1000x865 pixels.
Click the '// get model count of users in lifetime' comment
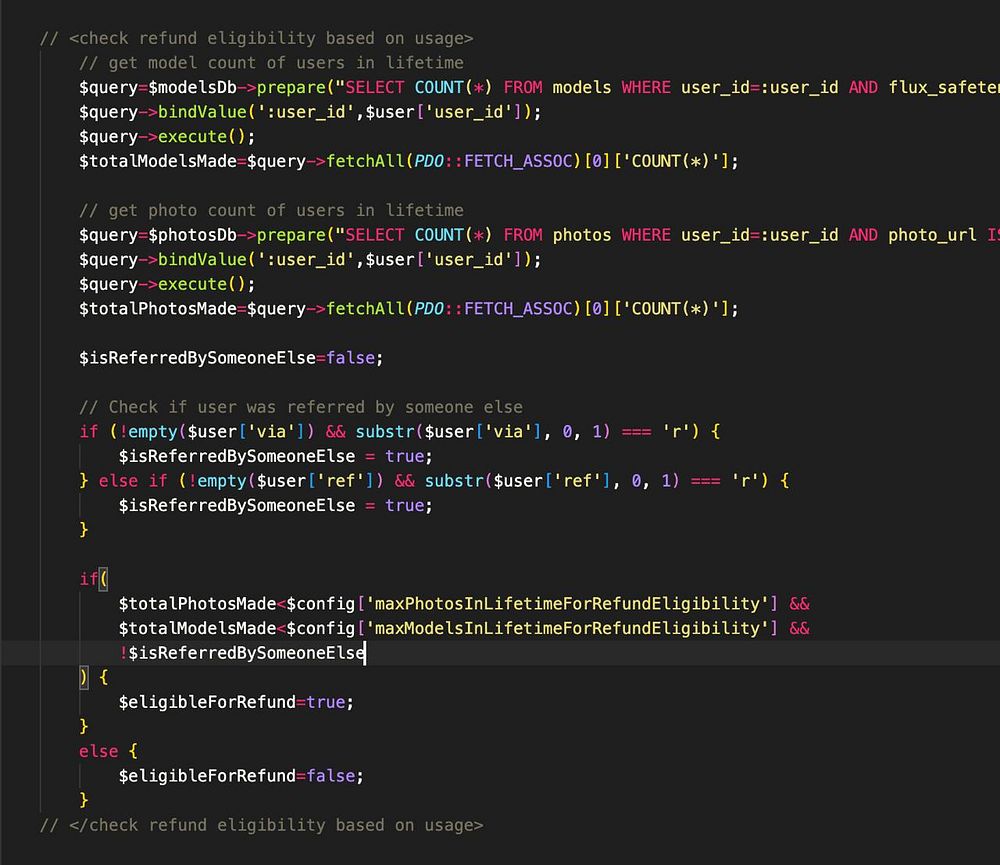tap(271, 63)
